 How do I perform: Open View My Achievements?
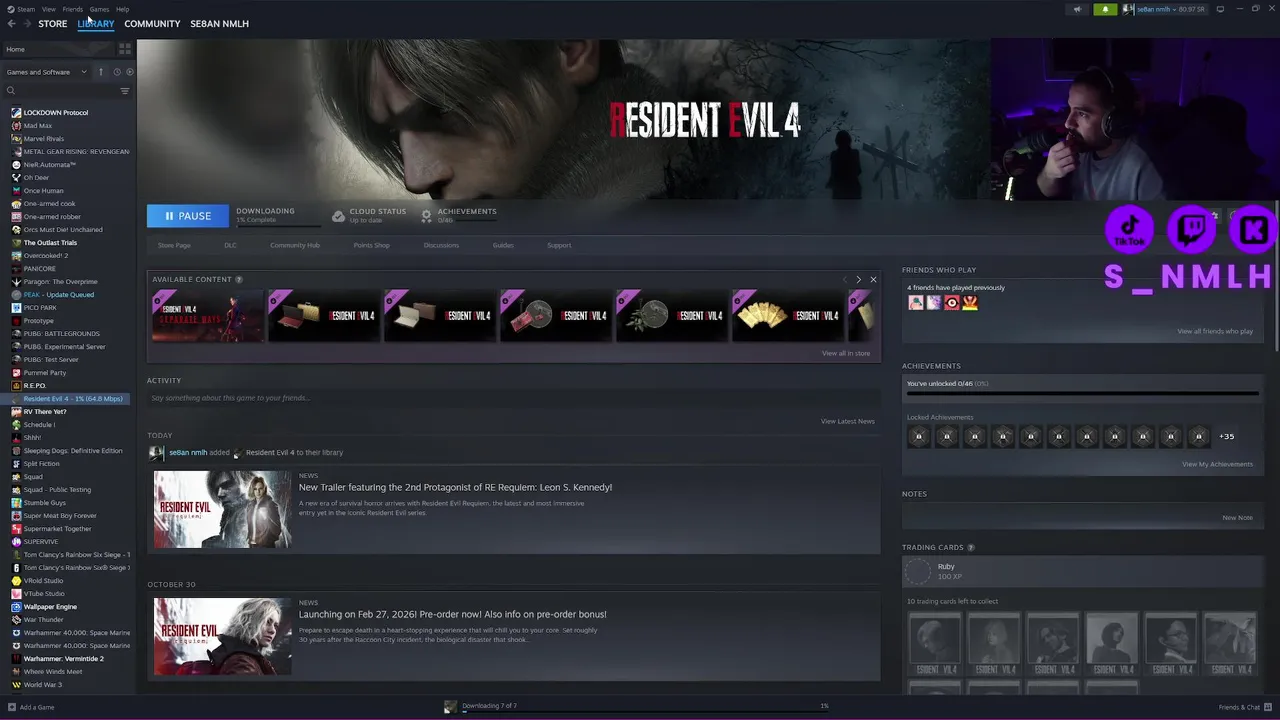1217,464
